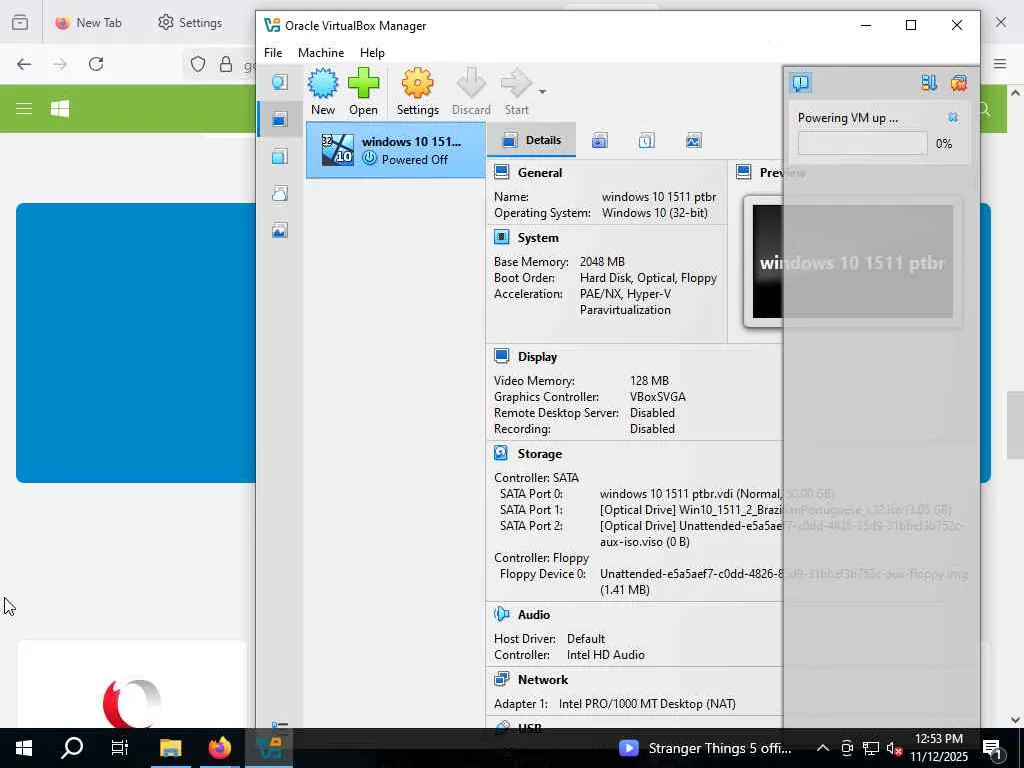This screenshot has width=1024, height=768.
Task: Click the delete finished notifications icon
Action: pyautogui.click(x=959, y=82)
